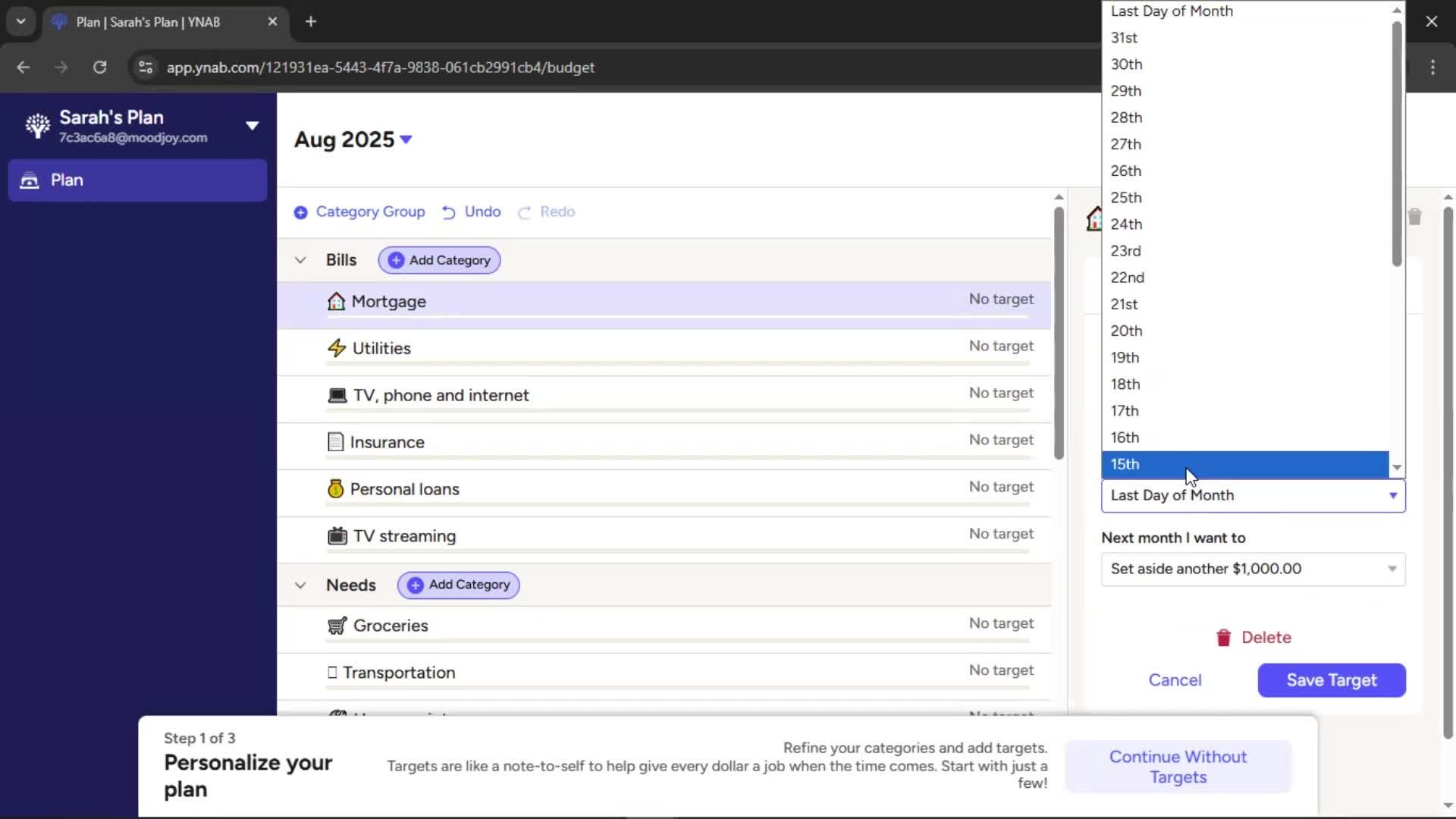Click the Delete target text link
Screen dimensions: 1456x819
pyautogui.click(x=1266, y=638)
